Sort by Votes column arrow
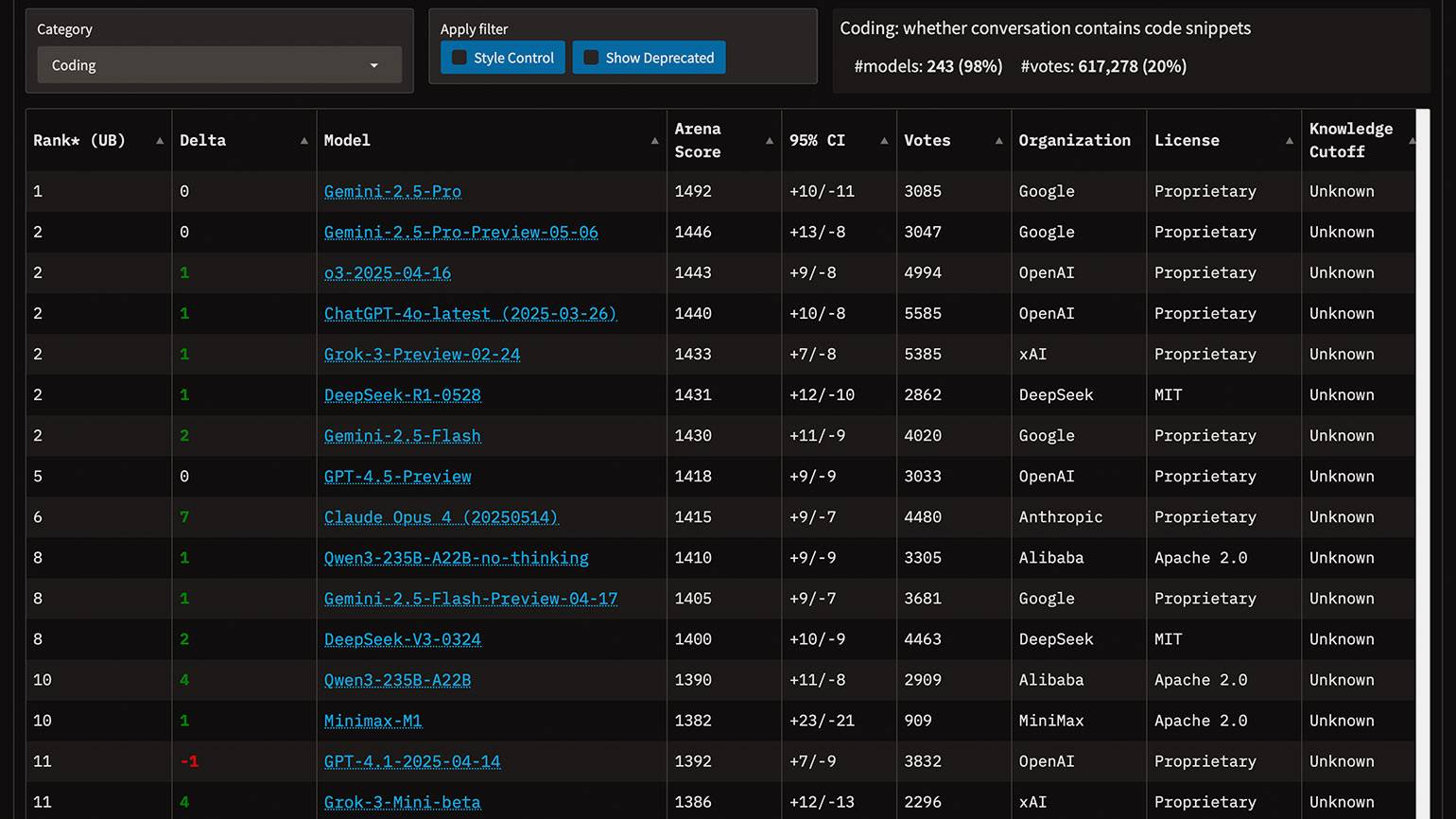This screenshot has width=1456, height=819. (999, 141)
